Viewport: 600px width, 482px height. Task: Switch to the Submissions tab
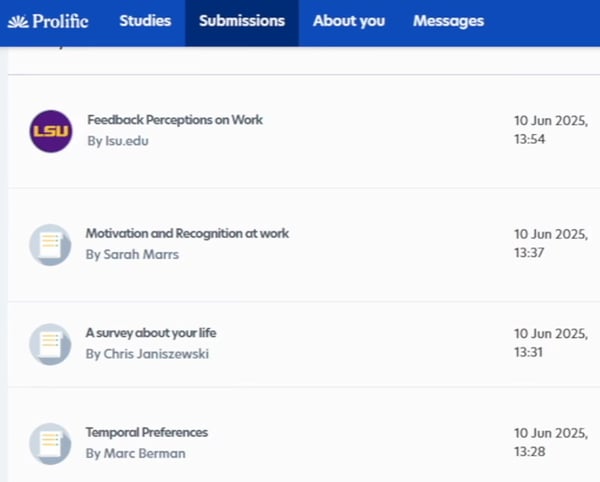pyautogui.click(x=241, y=21)
